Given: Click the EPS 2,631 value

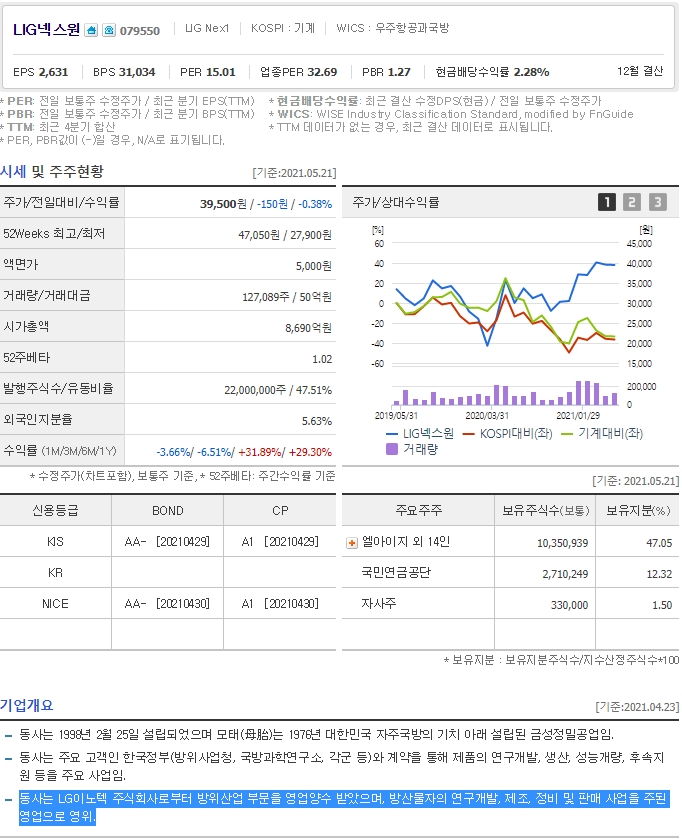Looking at the screenshot, I should click(x=41, y=72).
